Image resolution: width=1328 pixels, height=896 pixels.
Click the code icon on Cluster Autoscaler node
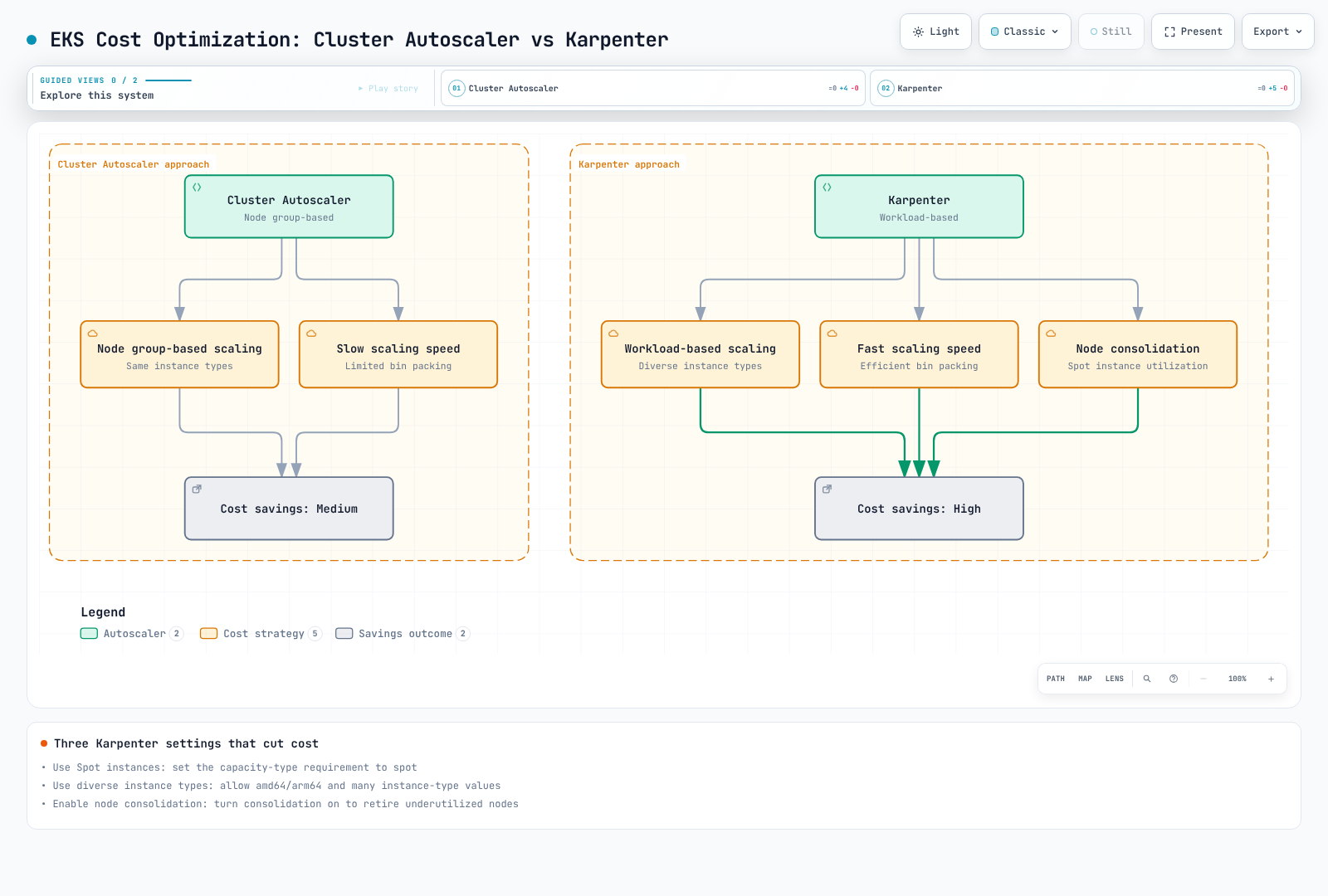click(x=197, y=187)
